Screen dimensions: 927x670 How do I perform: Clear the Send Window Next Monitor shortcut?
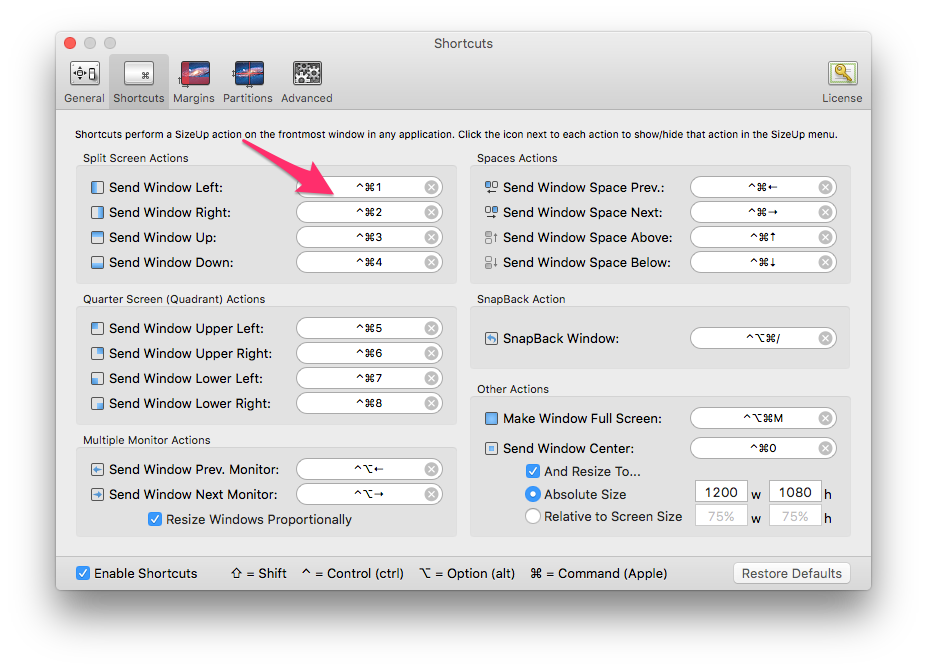coord(432,494)
